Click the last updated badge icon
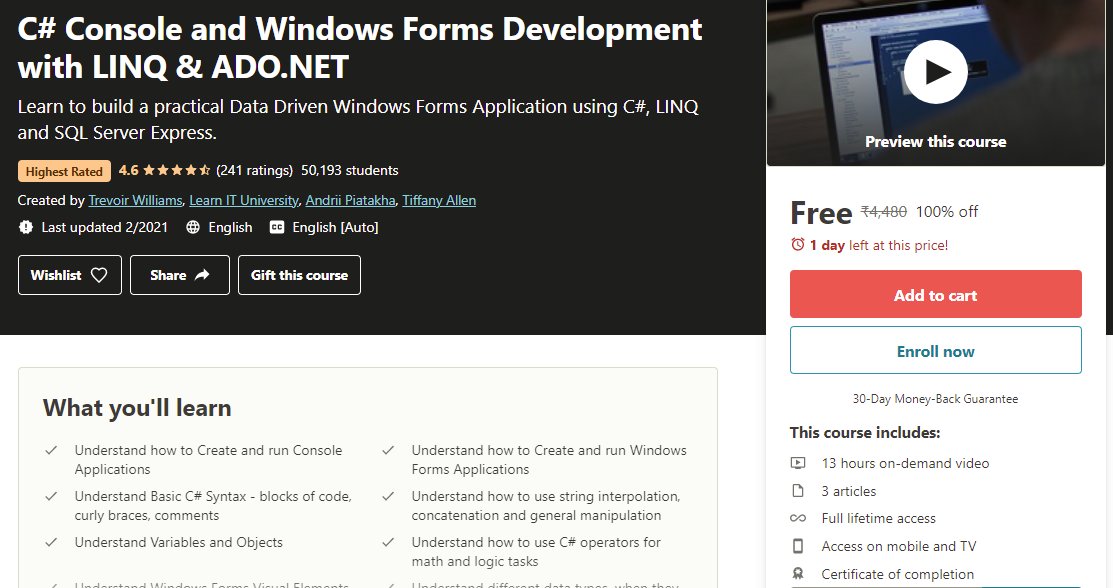 (26, 227)
